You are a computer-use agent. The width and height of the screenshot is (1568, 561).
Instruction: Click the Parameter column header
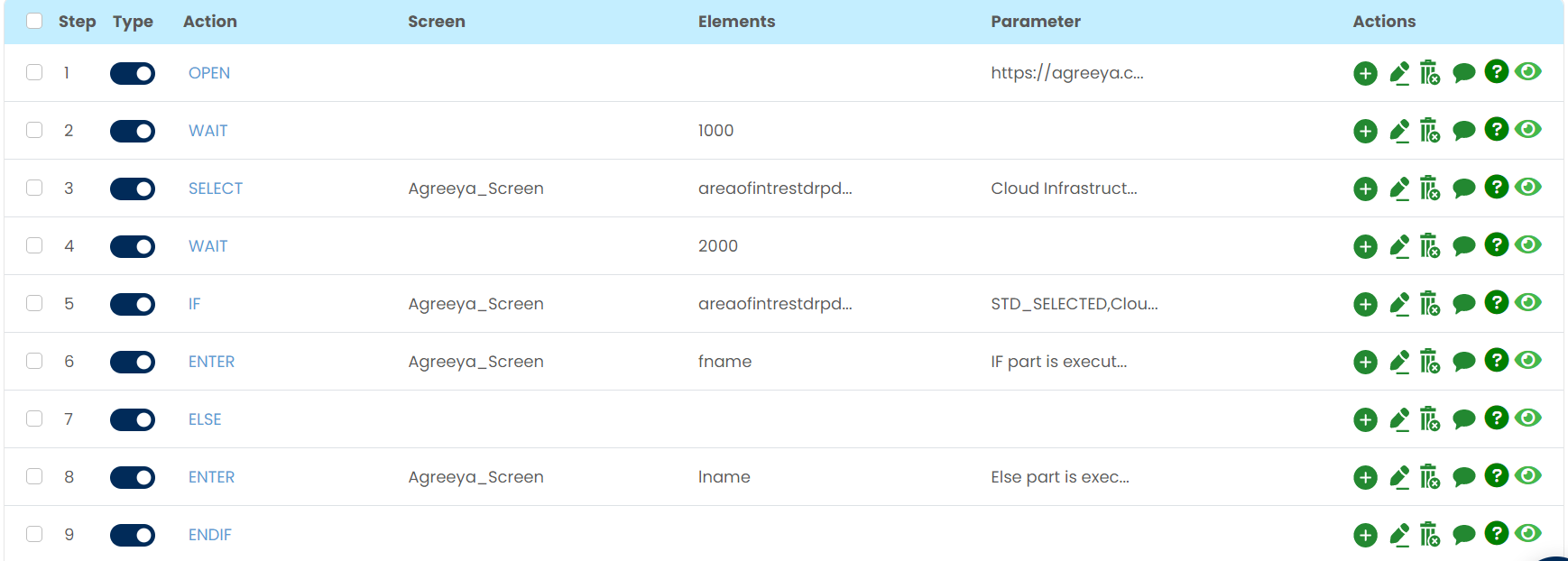pyautogui.click(x=1035, y=22)
